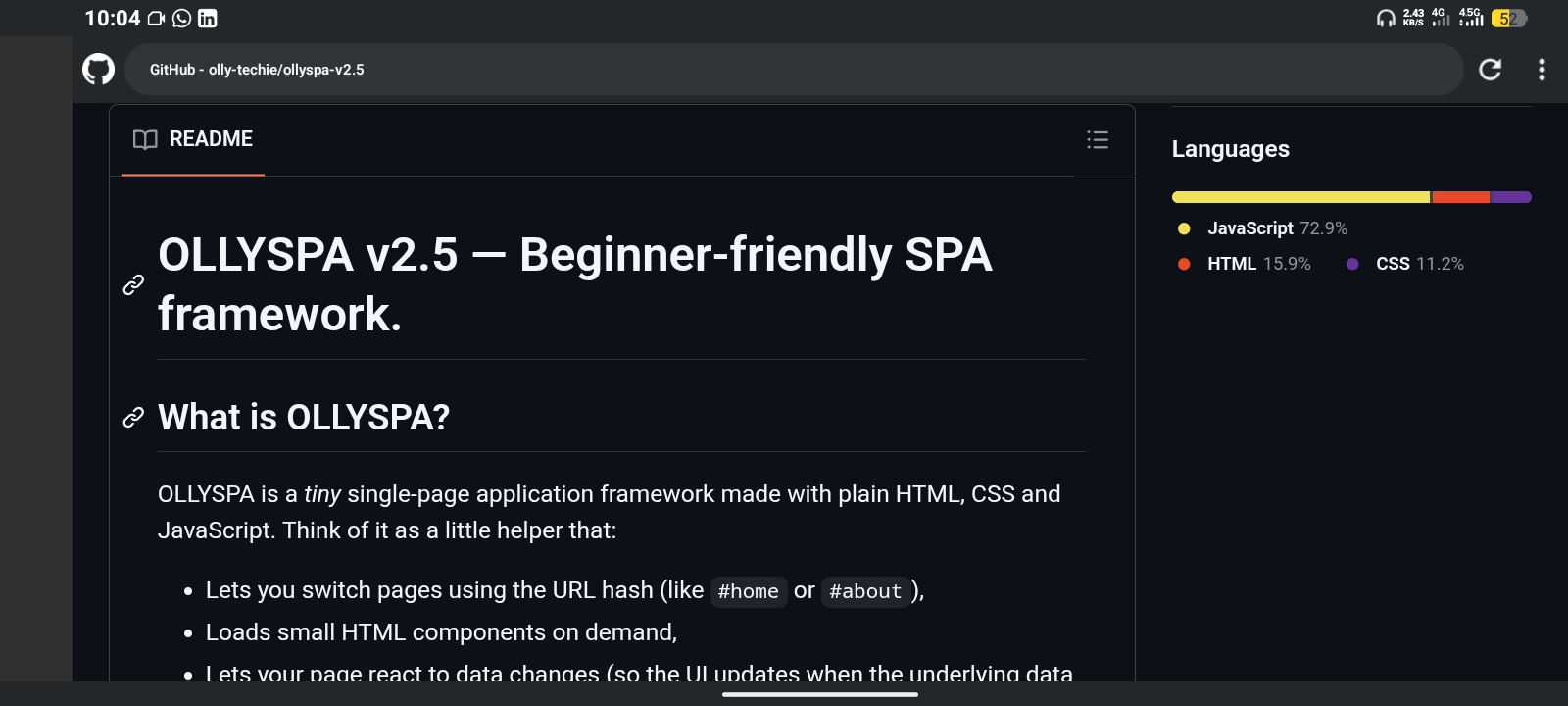Tap the bottom navigation gesture handle
The height and width of the screenshot is (706, 1568).
point(820,694)
